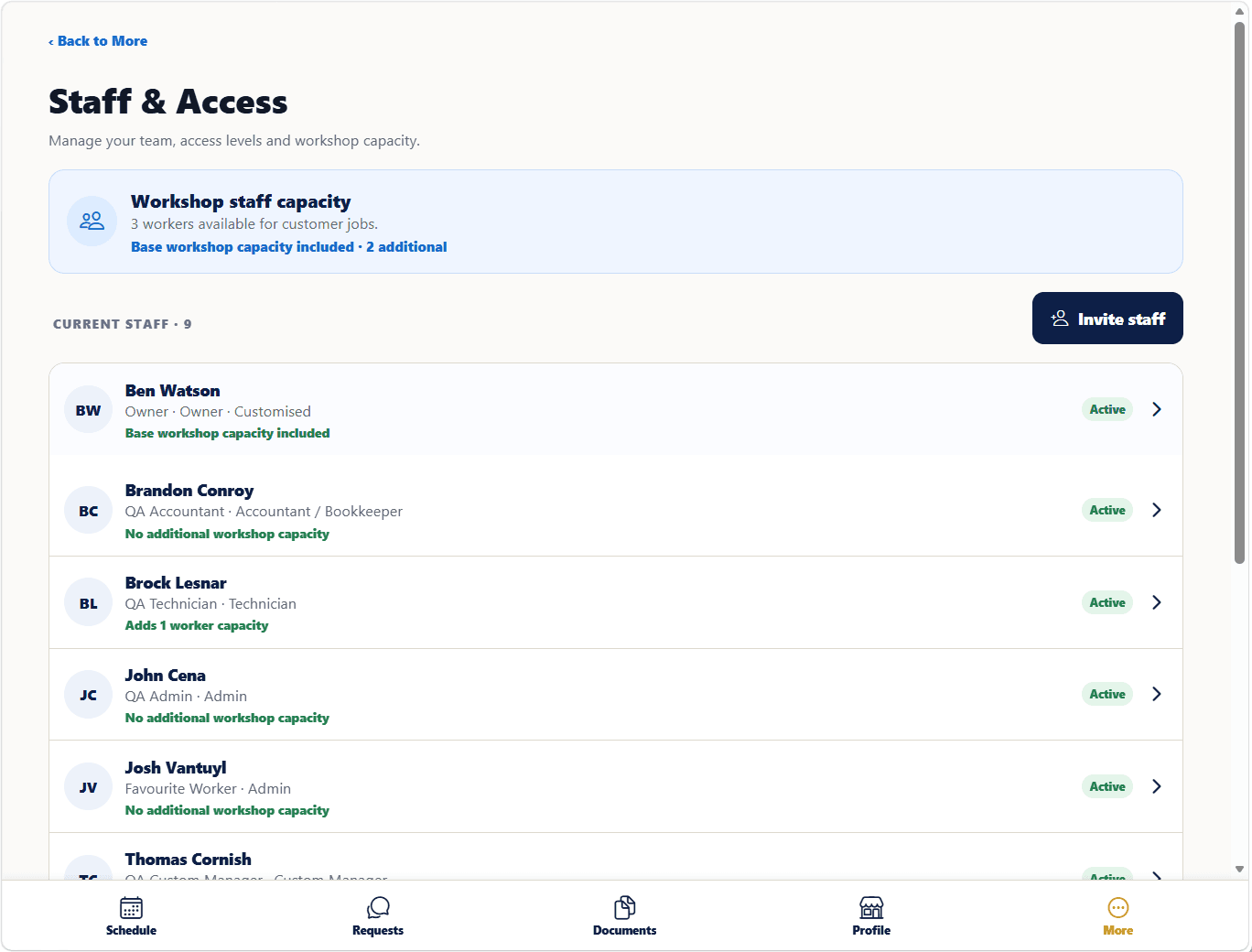This screenshot has width=1252, height=952.
Task: Click the add-person icon in Invite staff
Action: pos(1060,319)
